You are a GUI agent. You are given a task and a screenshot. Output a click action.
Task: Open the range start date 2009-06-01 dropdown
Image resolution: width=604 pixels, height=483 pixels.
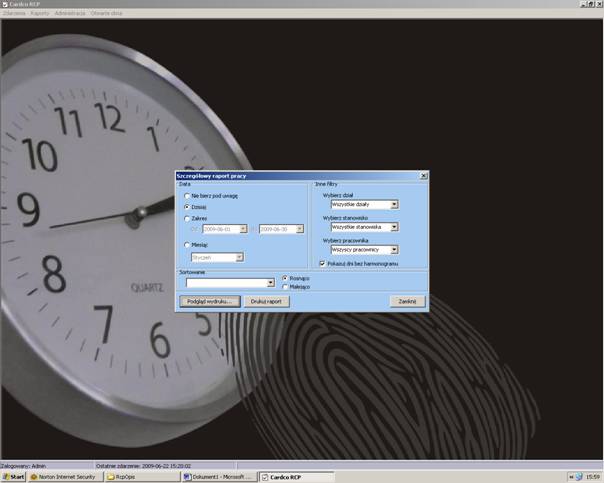pos(243,229)
